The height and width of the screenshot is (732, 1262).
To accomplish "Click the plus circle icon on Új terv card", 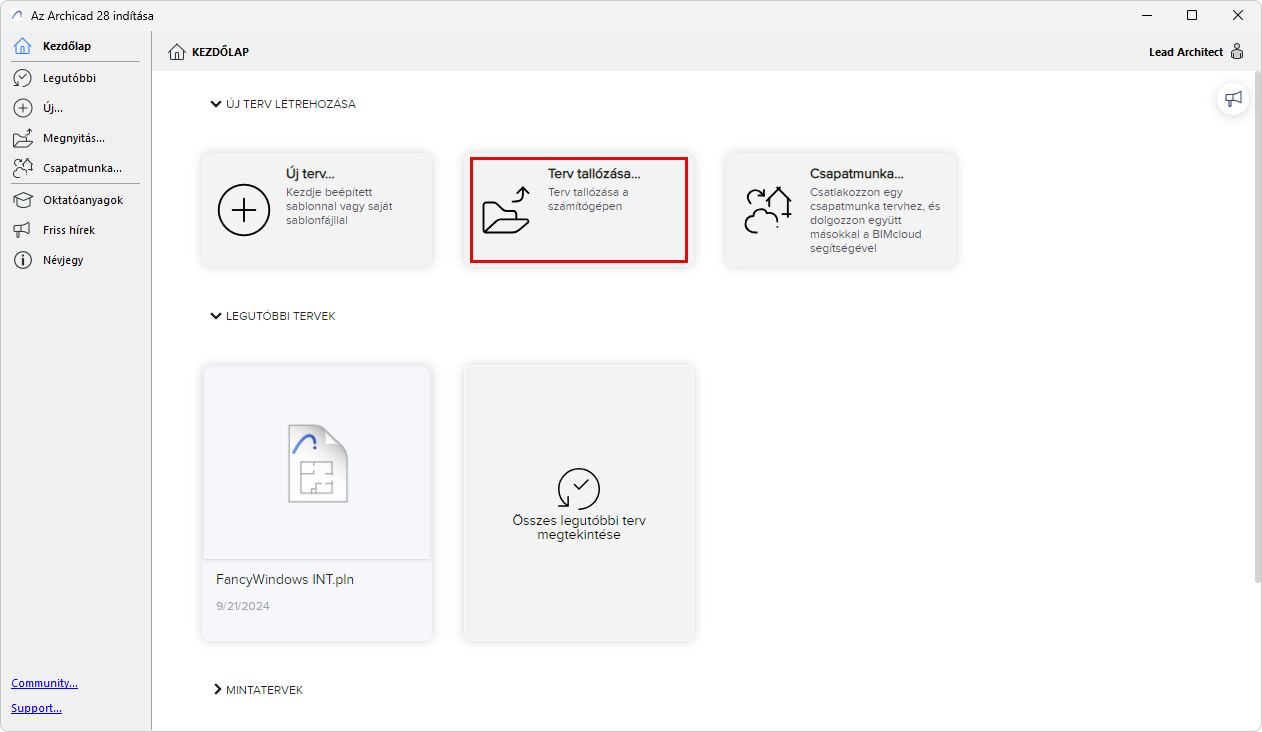I will click(244, 210).
